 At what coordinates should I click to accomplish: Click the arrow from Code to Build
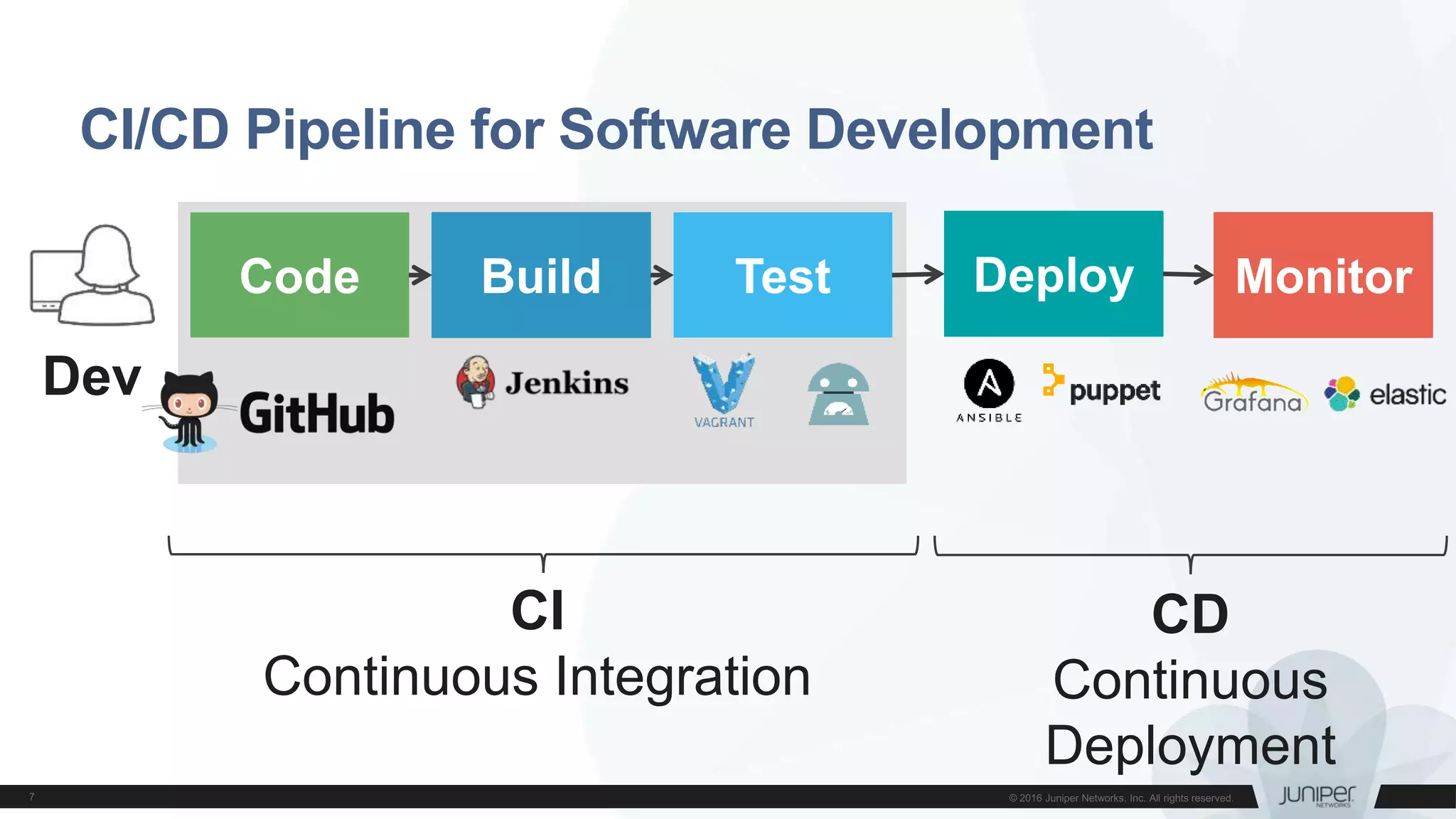(x=420, y=274)
